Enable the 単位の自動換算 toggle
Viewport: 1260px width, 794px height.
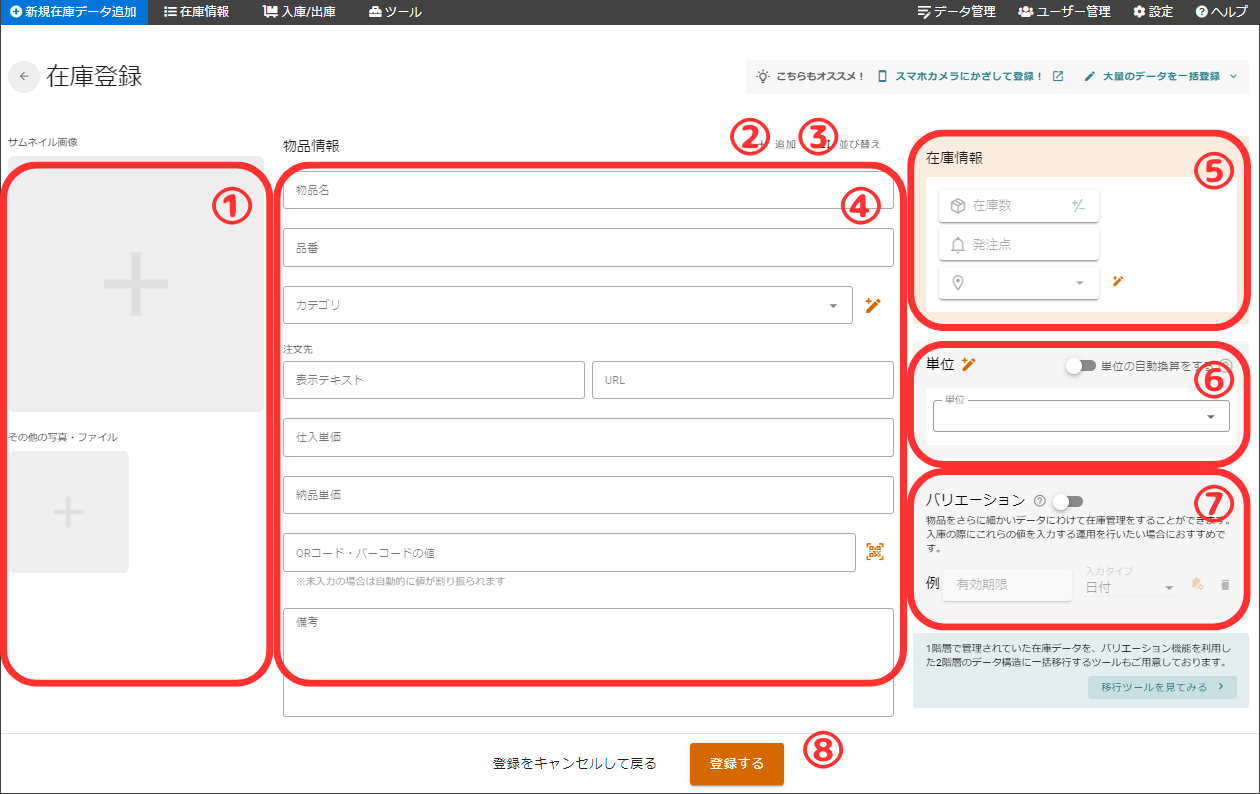1080,366
